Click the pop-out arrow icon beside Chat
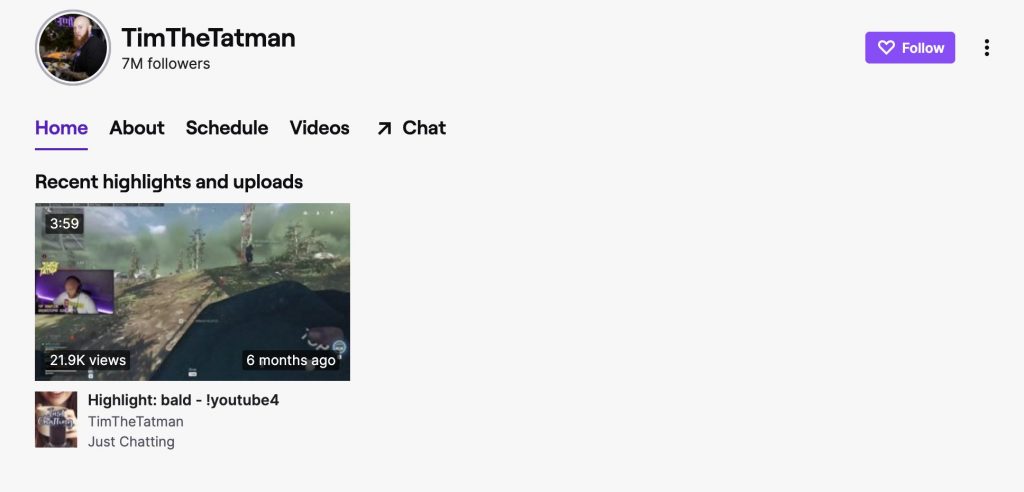 [384, 128]
